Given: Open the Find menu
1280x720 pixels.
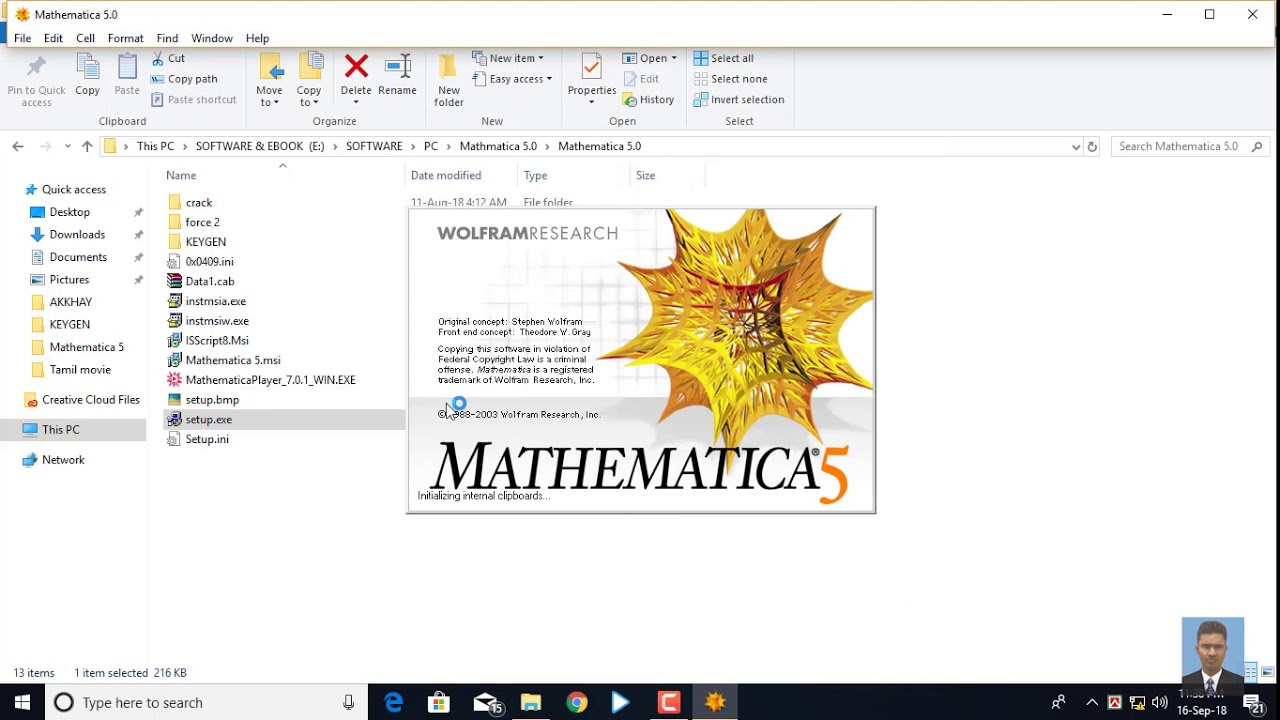Looking at the screenshot, I should pos(167,38).
